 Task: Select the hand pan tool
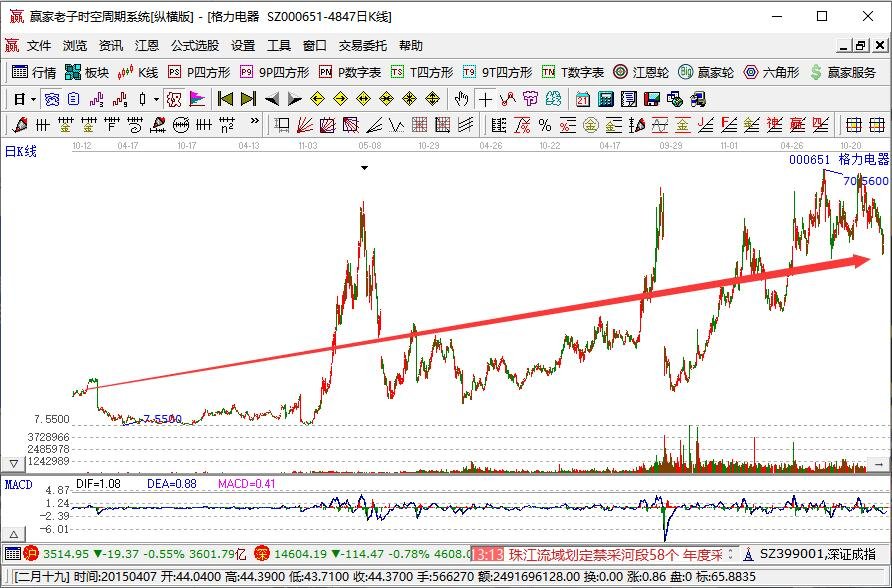(461, 100)
